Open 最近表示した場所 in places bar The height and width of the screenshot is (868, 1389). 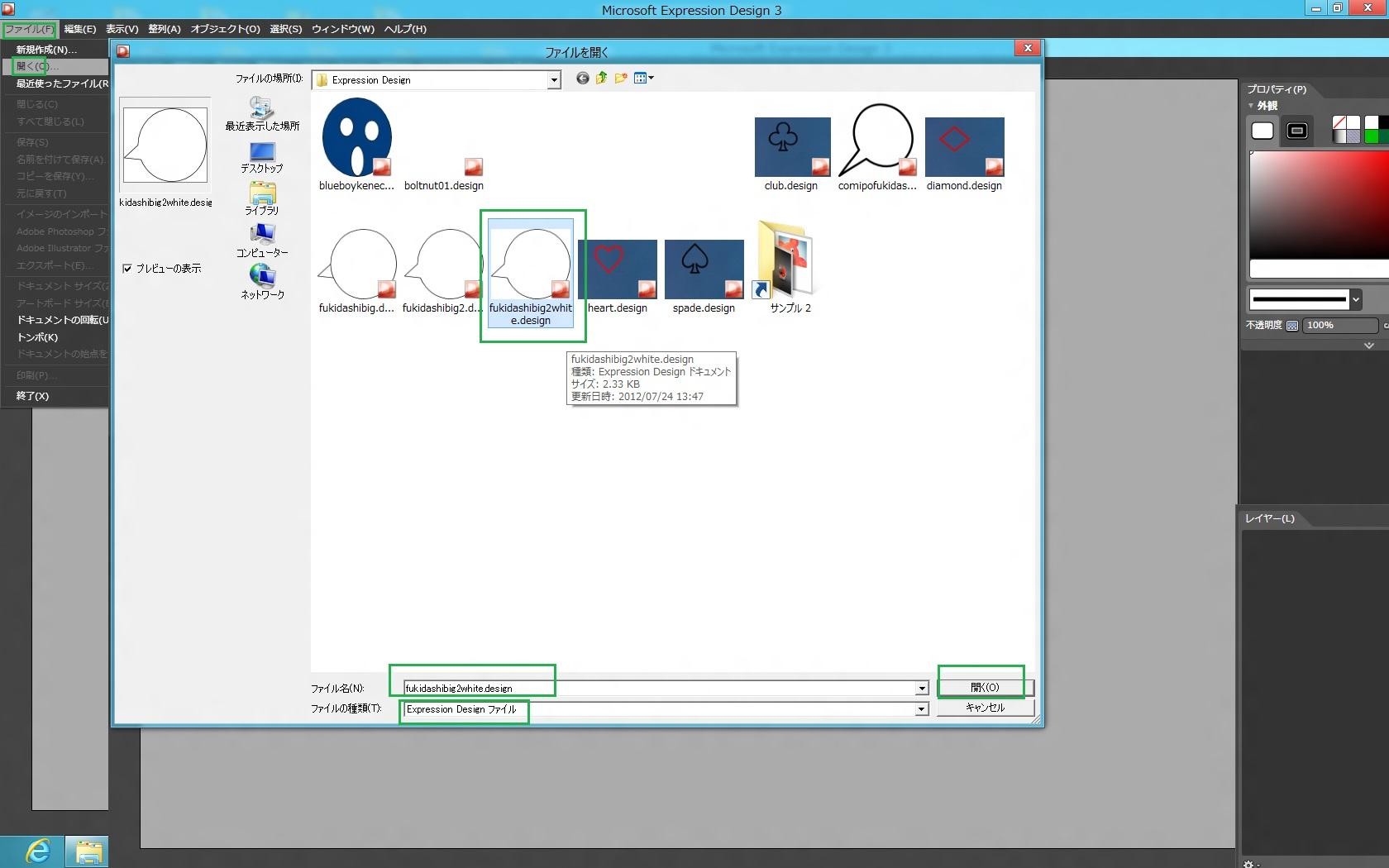click(262, 114)
